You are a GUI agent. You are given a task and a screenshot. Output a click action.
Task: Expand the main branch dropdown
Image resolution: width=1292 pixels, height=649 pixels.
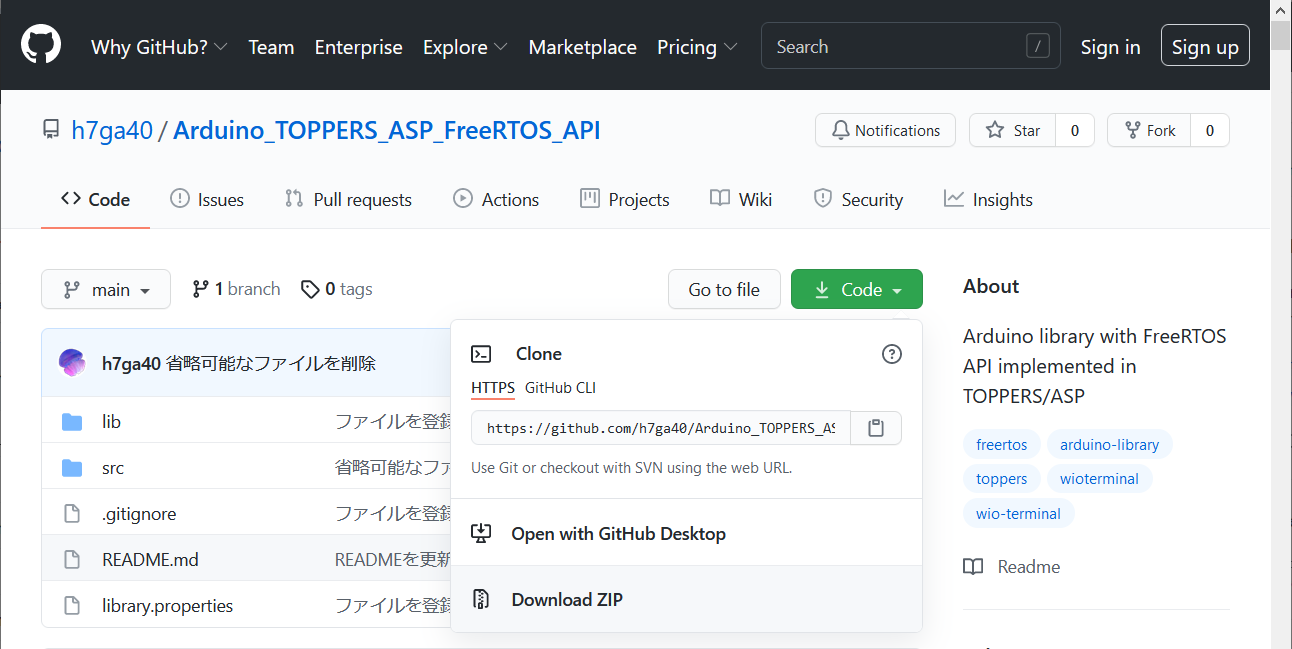coord(106,289)
